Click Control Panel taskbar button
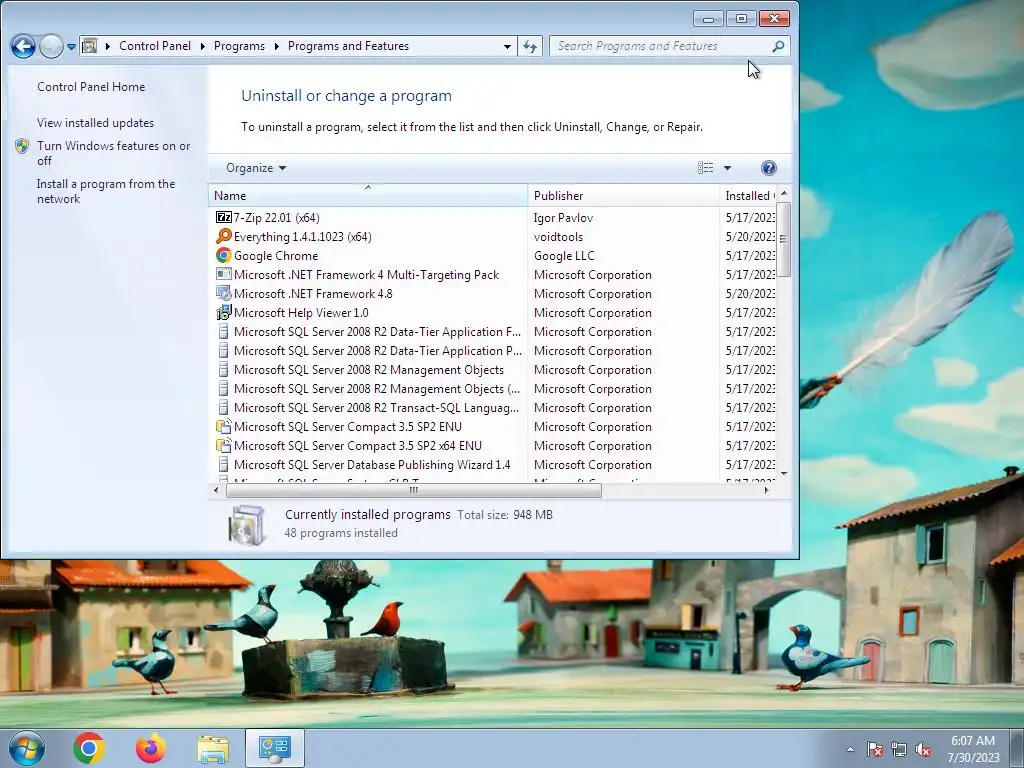This screenshot has width=1024, height=768. click(274, 748)
